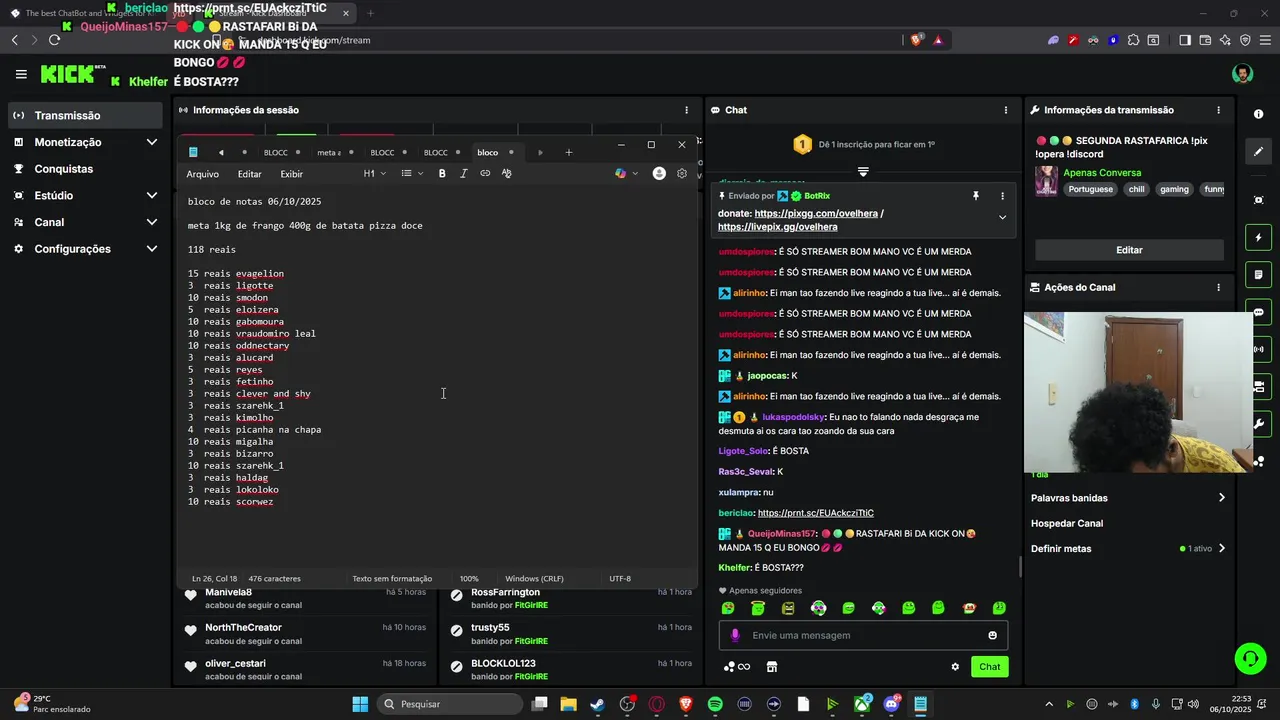Expand Configurações sidebar section
Viewport: 1280px width, 720px height.
click(x=152, y=249)
